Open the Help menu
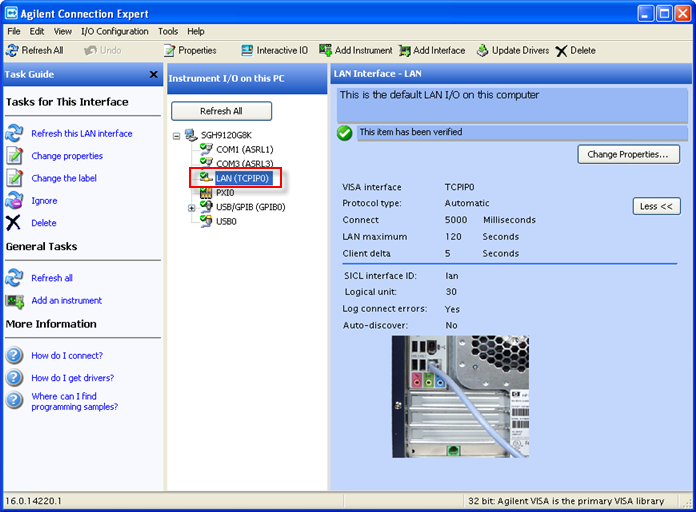This screenshot has height=512, width=696. point(196,31)
